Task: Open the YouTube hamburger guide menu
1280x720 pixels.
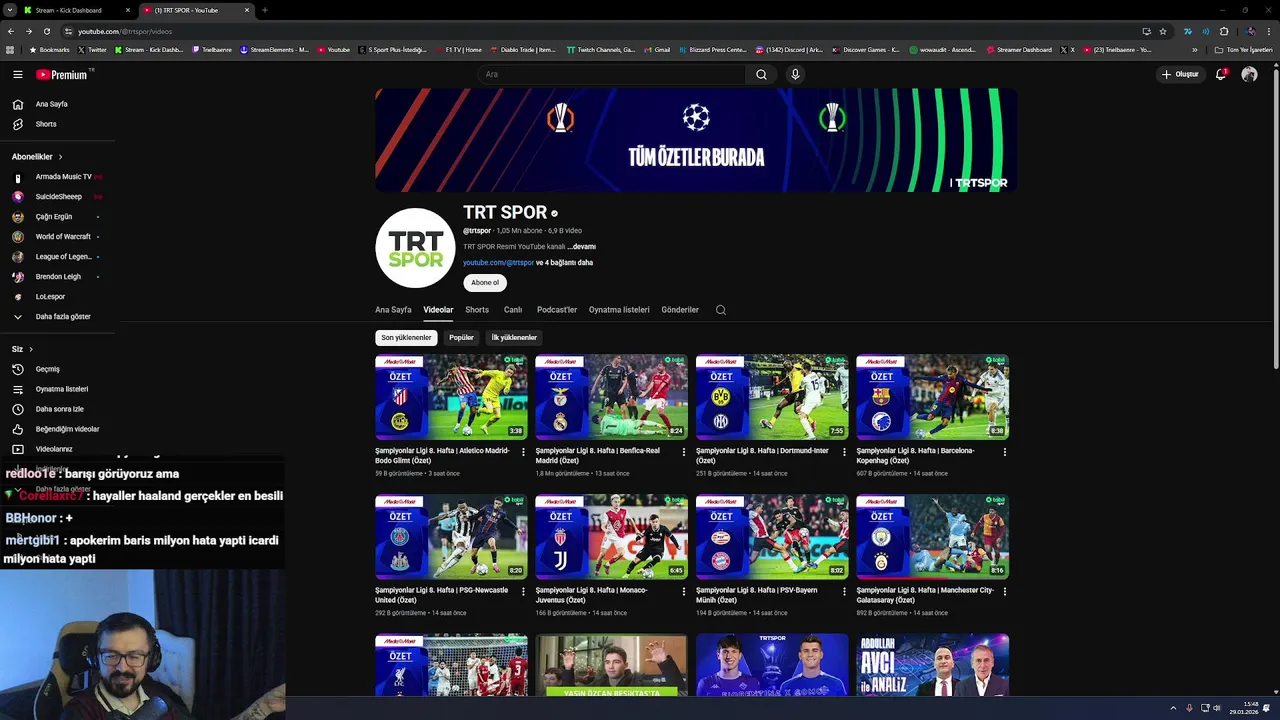Action: pyautogui.click(x=17, y=74)
